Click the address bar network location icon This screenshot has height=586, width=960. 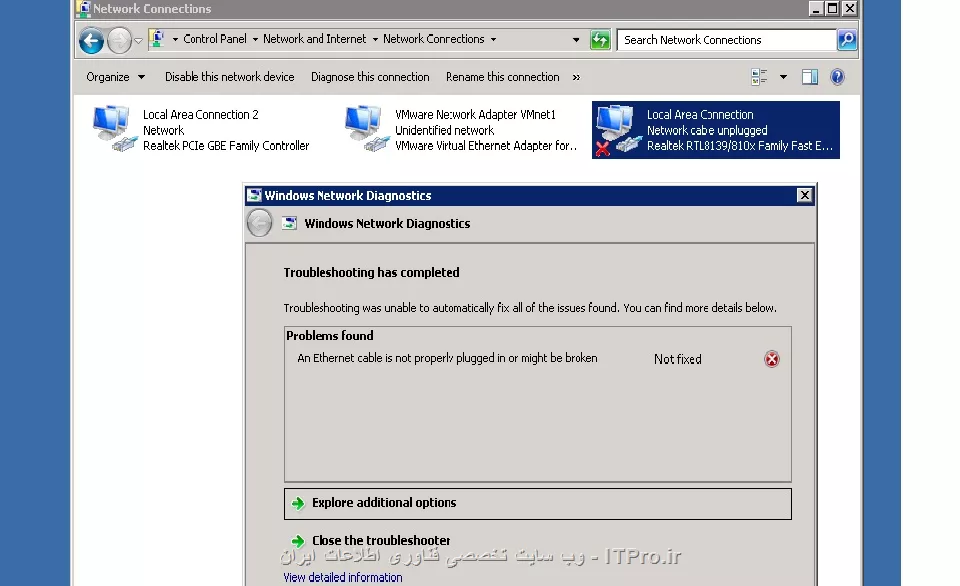point(157,39)
